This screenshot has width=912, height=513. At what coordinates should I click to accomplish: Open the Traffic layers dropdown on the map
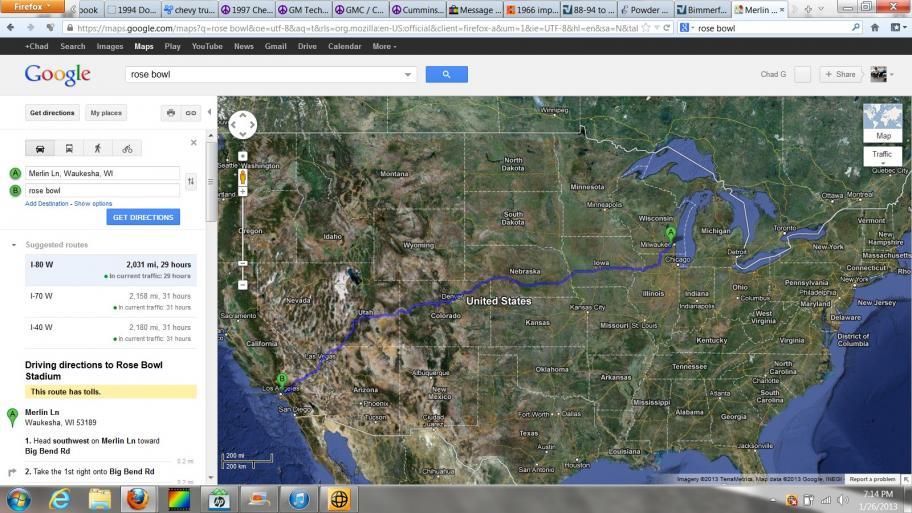882,157
